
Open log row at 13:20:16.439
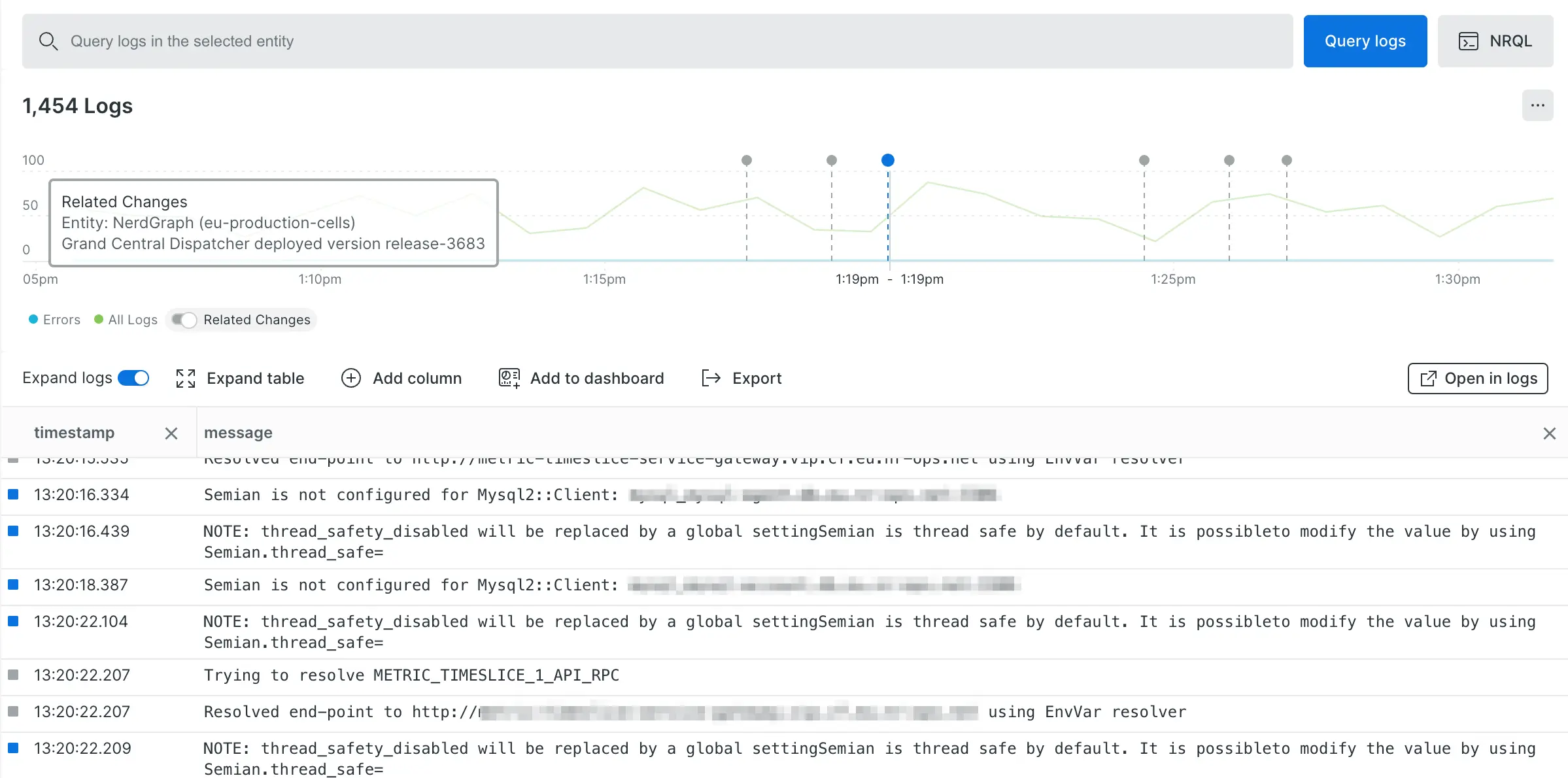(x=785, y=542)
